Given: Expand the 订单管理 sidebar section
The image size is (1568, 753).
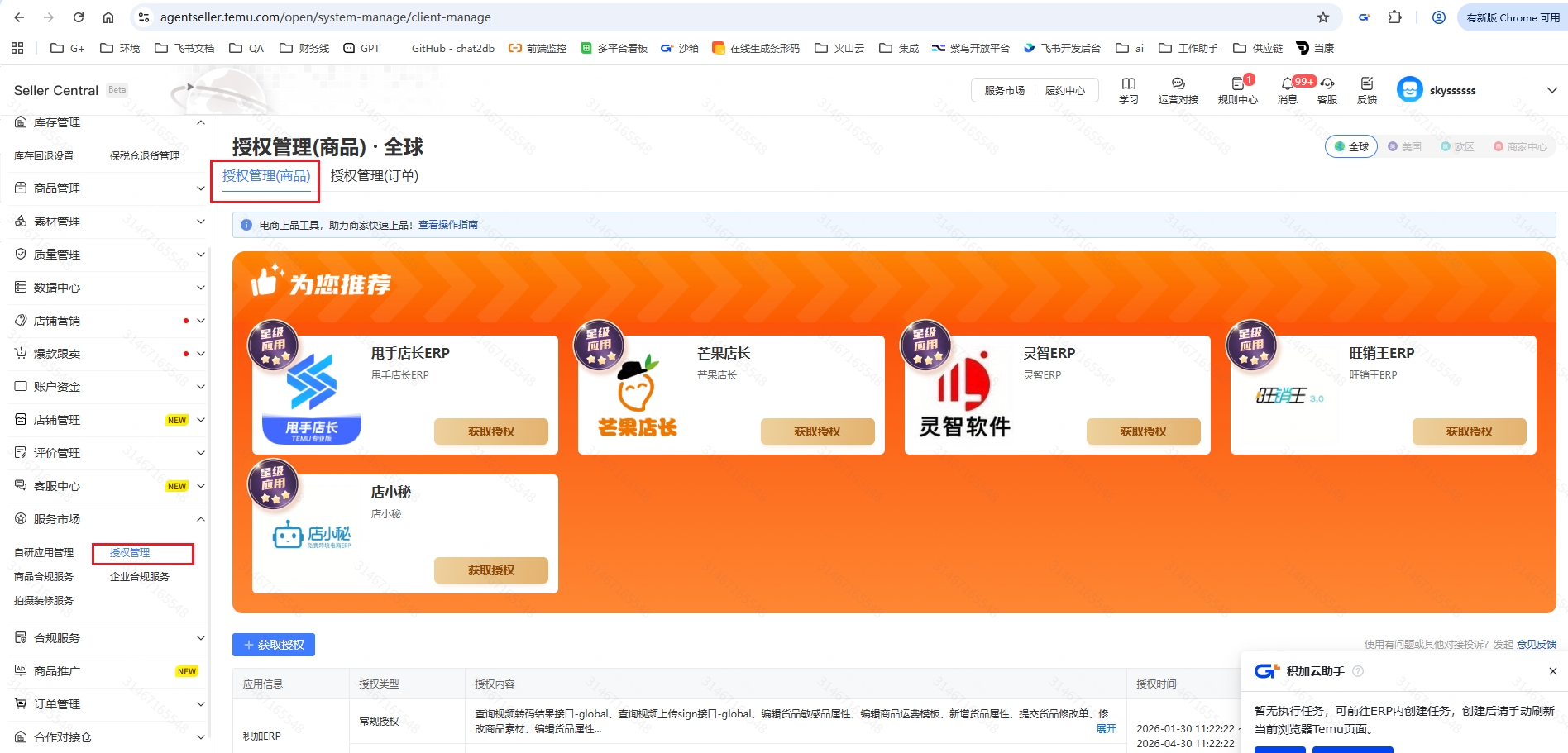Looking at the screenshot, I should 200,704.
